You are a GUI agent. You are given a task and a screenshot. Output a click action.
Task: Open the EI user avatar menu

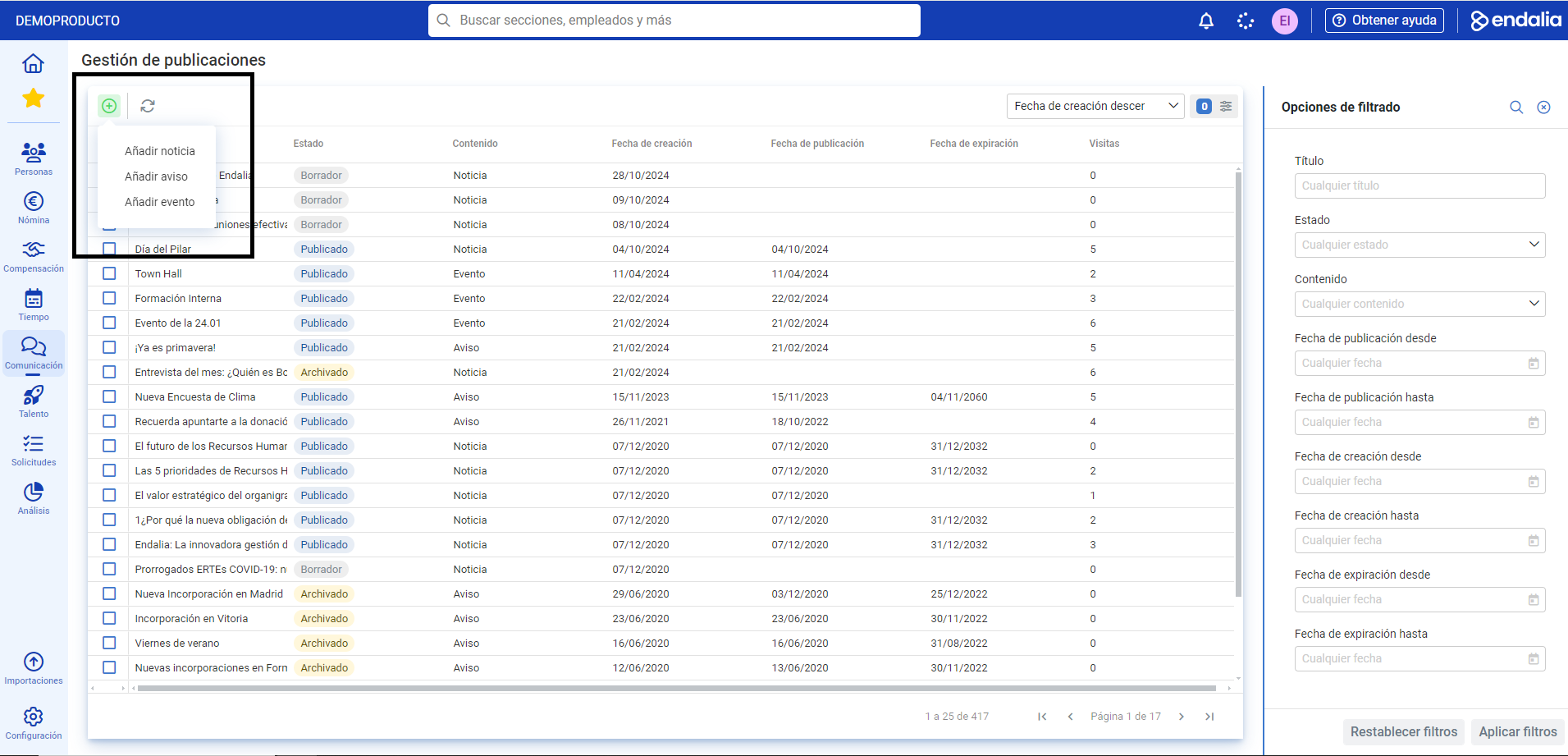[1285, 21]
